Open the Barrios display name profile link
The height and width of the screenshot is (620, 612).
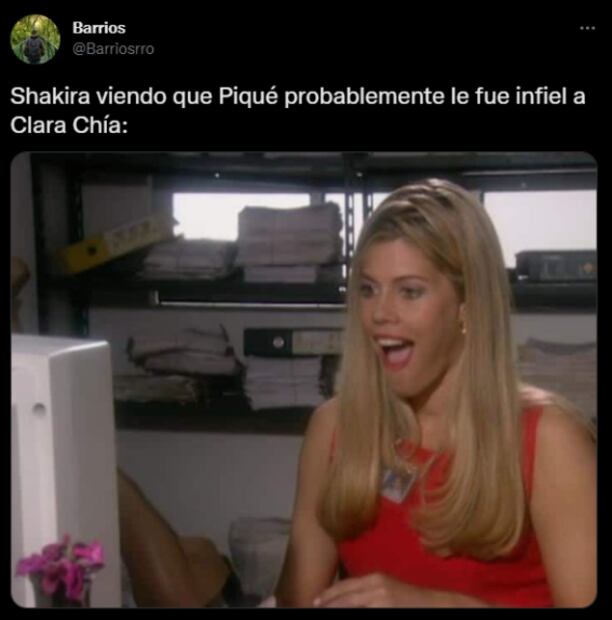point(99,28)
